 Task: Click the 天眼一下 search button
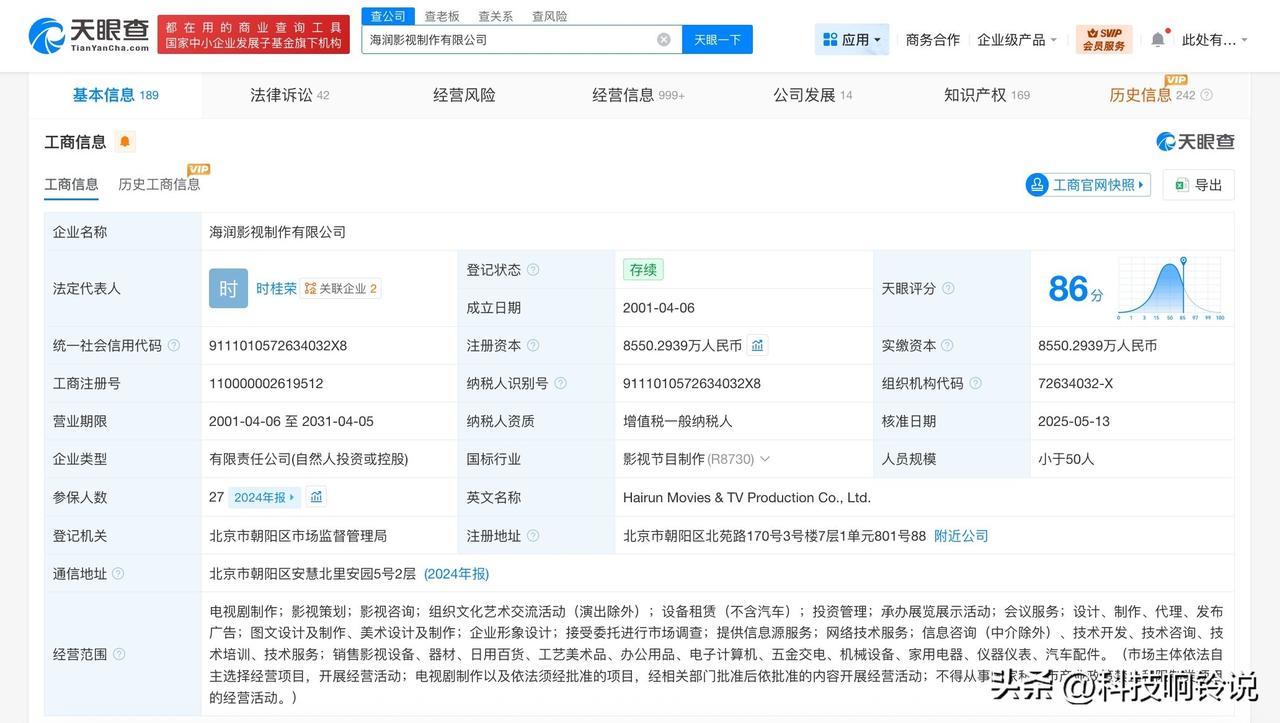point(717,39)
